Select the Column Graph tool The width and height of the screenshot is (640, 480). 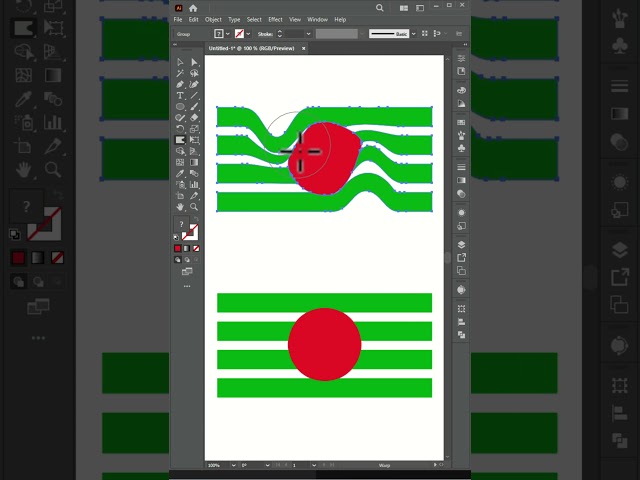tap(194, 184)
